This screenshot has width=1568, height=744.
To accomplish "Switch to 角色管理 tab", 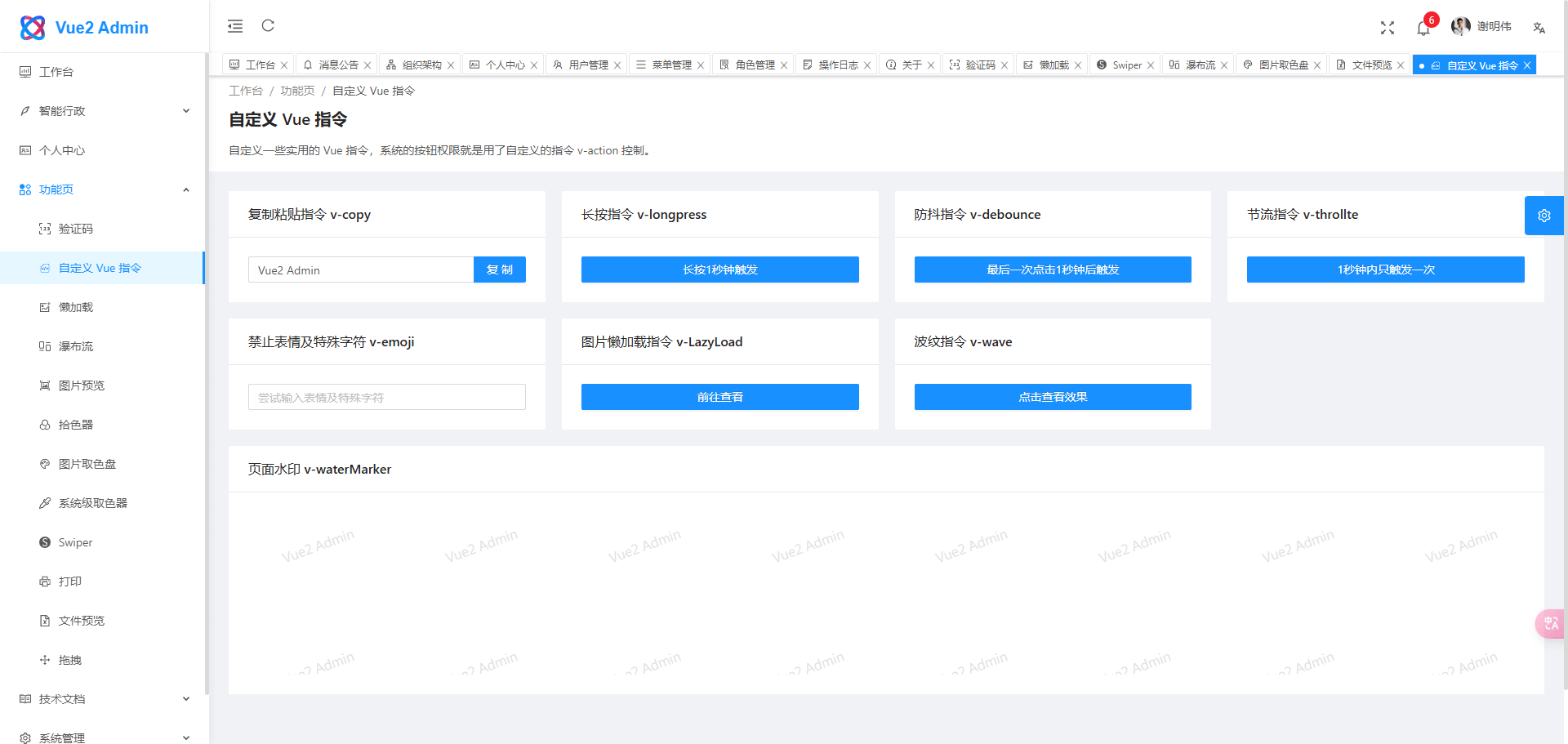I will point(755,65).
